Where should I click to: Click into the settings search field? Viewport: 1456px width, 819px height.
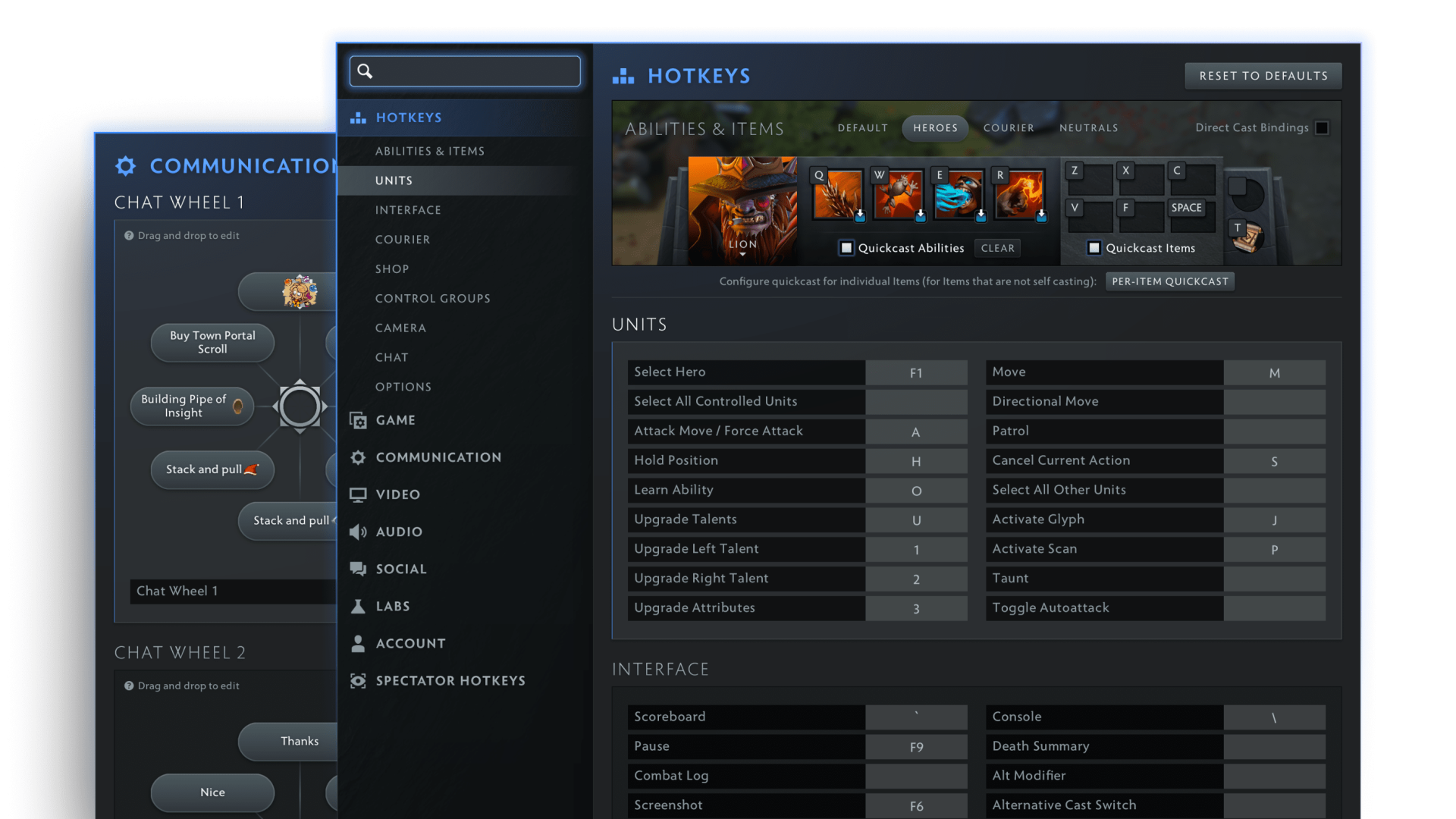pyautogui.click(x=465, y=71)
